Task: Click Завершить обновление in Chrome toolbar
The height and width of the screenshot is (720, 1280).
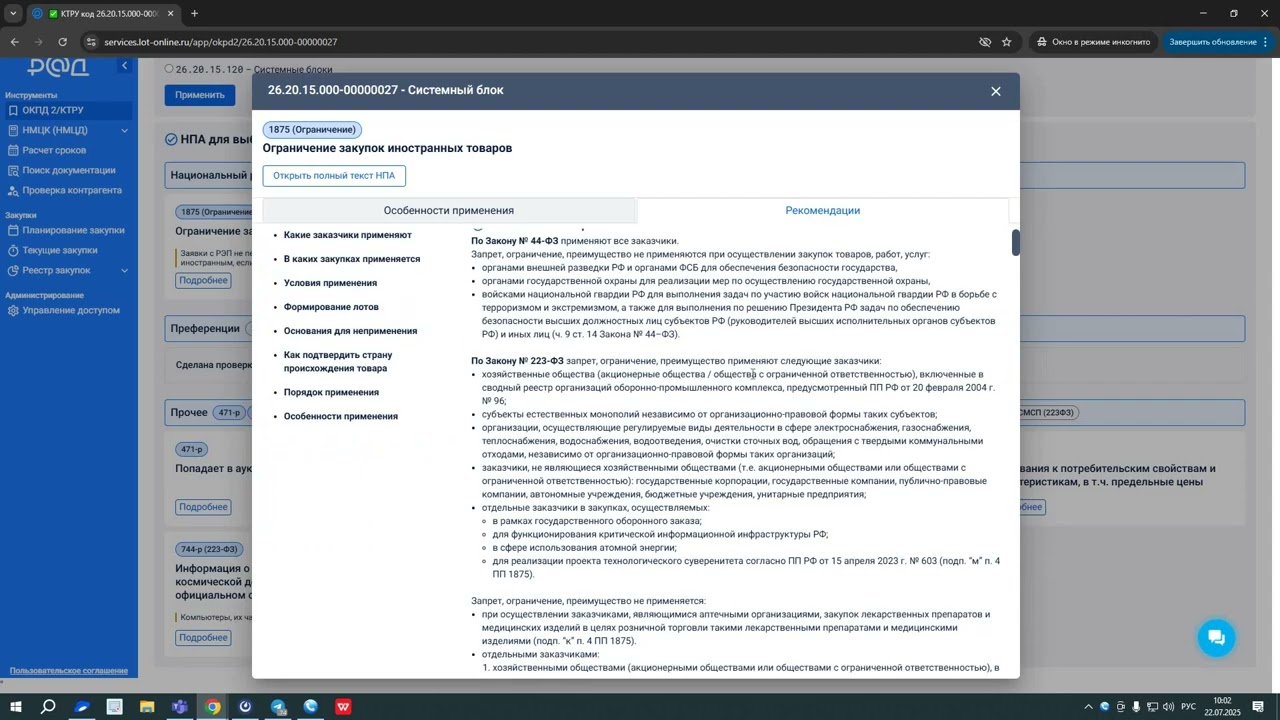Action: pos(1213,42)
